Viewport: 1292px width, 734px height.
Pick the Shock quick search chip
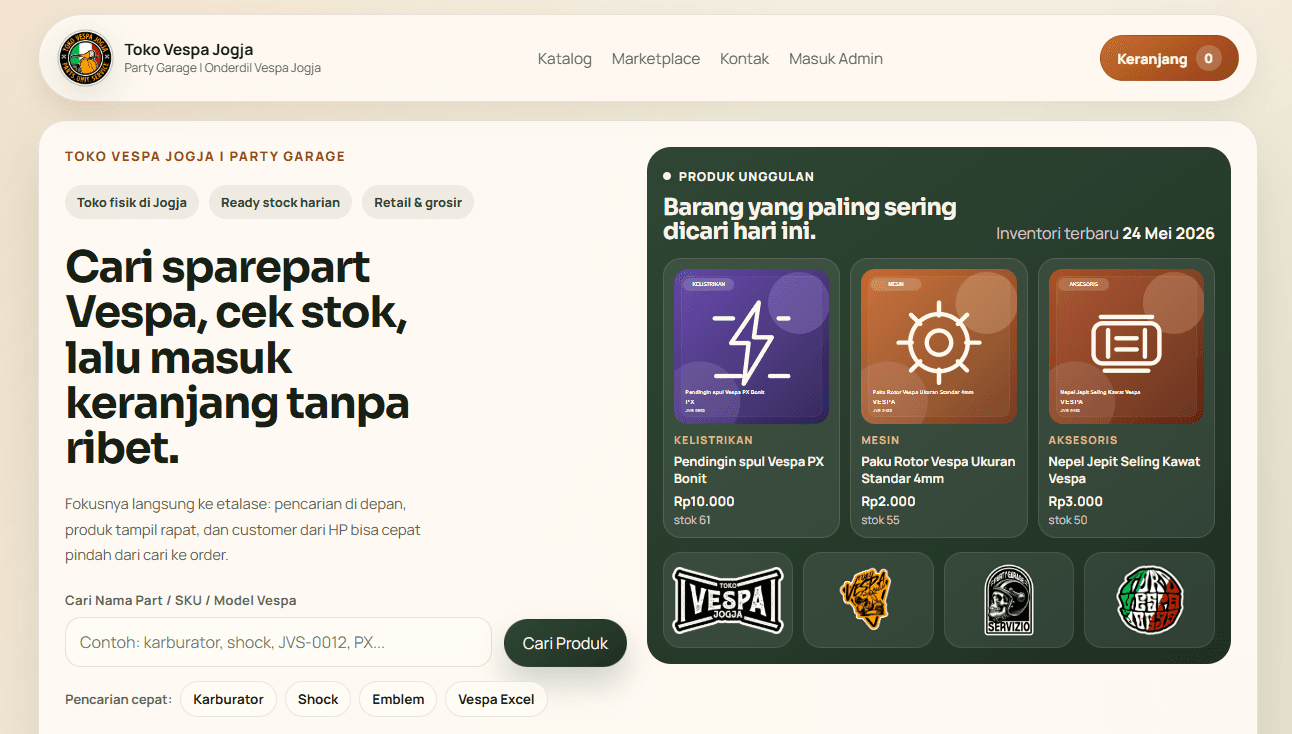click(x=318, y=699)
